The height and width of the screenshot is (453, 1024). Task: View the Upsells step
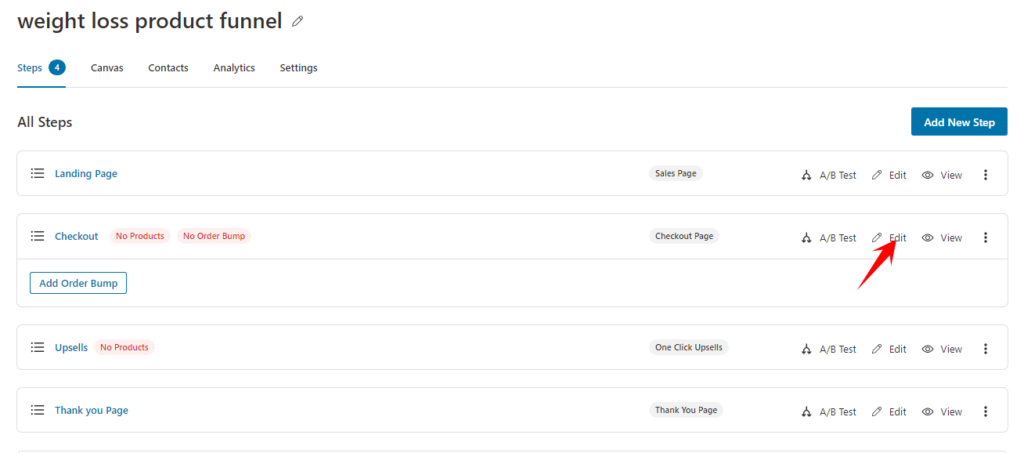pyautogui.click(x=942, y=349)
